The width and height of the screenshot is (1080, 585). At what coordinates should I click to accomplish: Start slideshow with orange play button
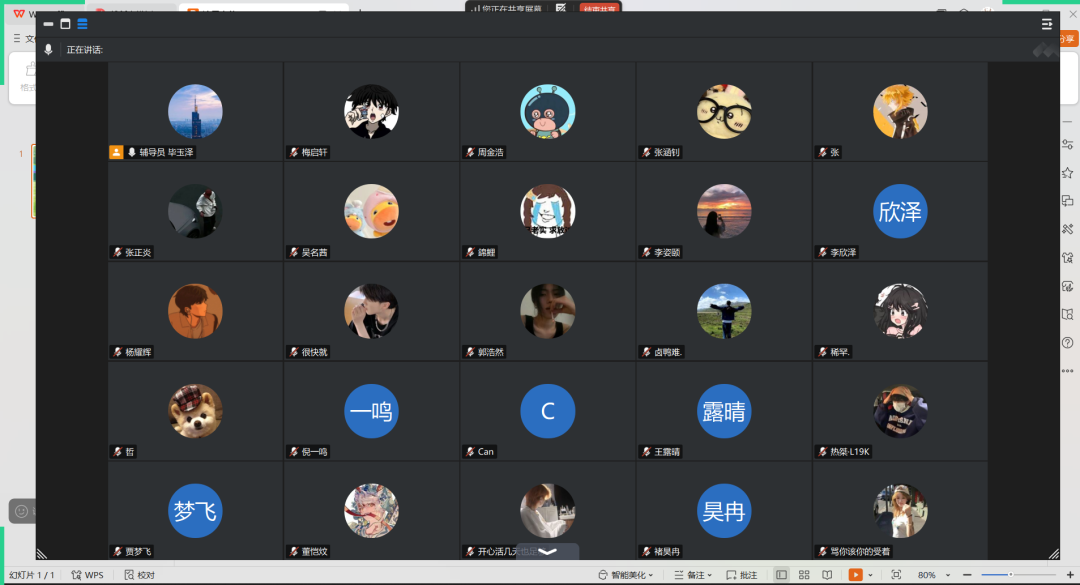(x=855, y=575)
